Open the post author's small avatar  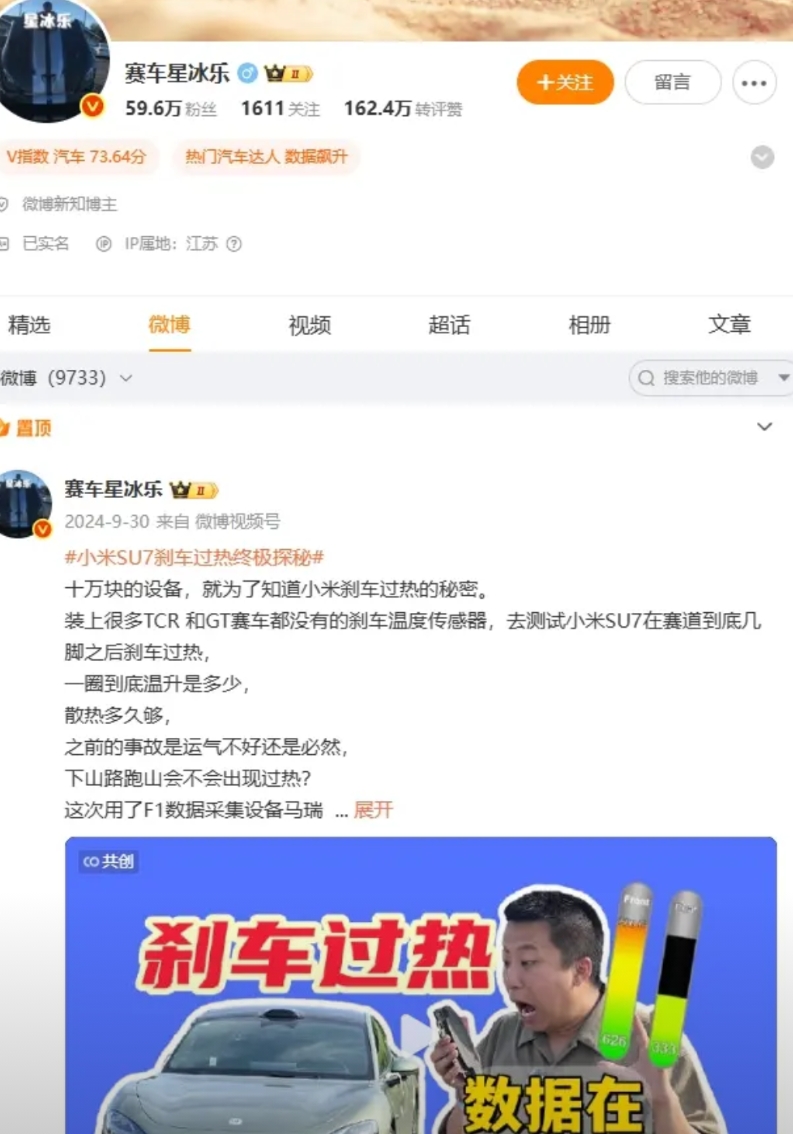[25, 504]
